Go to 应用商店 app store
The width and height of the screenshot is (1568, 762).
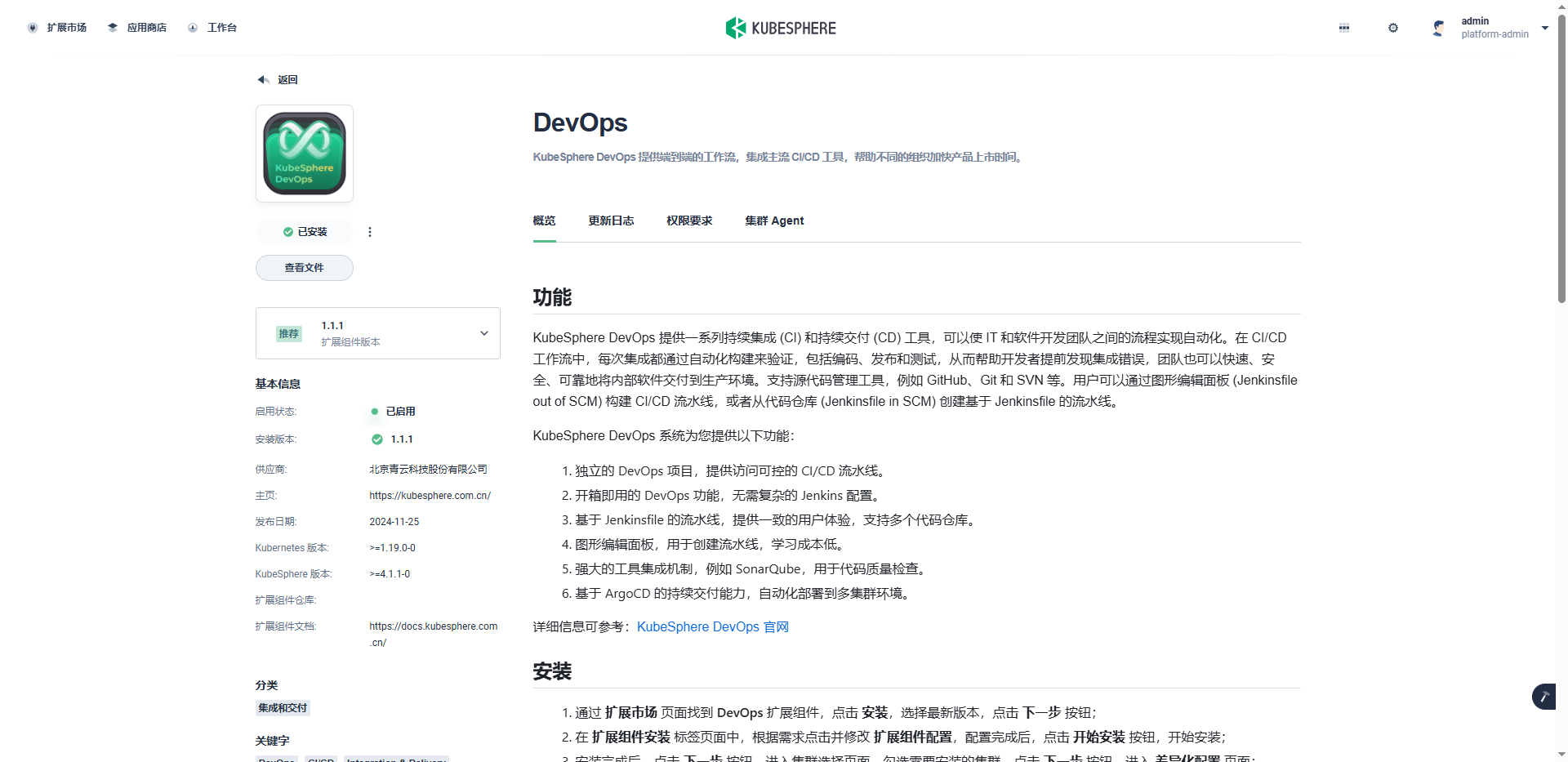137,28
